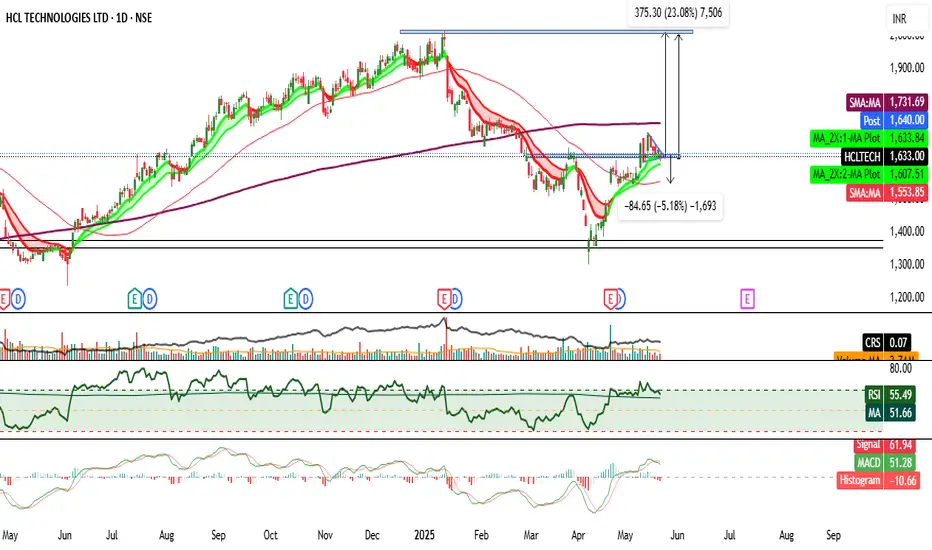Click the −84.65 (−5.18%) −1,693 measurement label
The image size is (932, 550).
click(670, 206)
